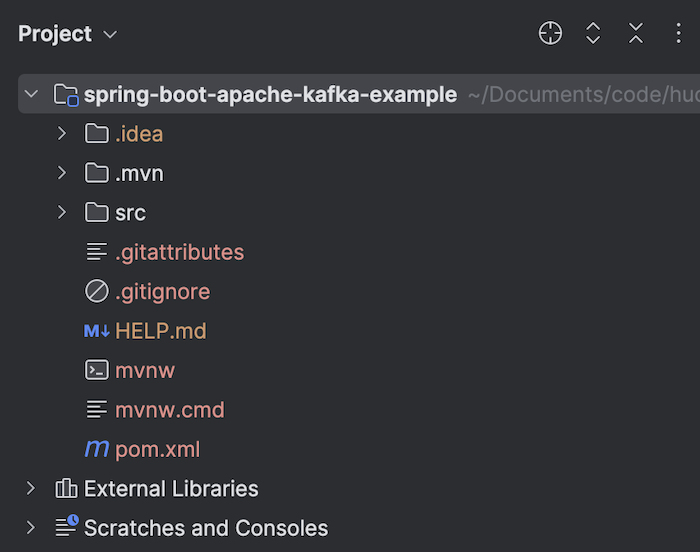
Task: Click the External Libraries library icon
Action: 66,488
